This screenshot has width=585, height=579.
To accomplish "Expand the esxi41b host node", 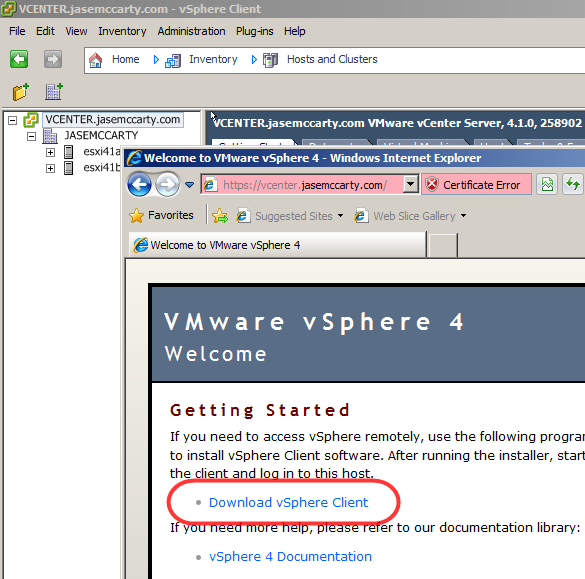I will (x=50, y=168).
